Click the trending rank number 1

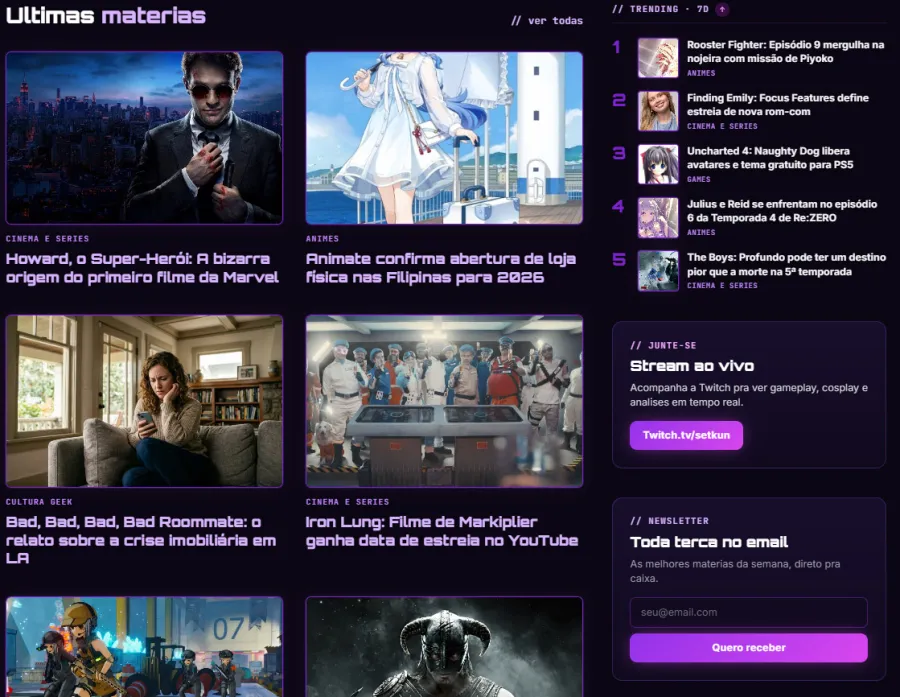point(616,47)
